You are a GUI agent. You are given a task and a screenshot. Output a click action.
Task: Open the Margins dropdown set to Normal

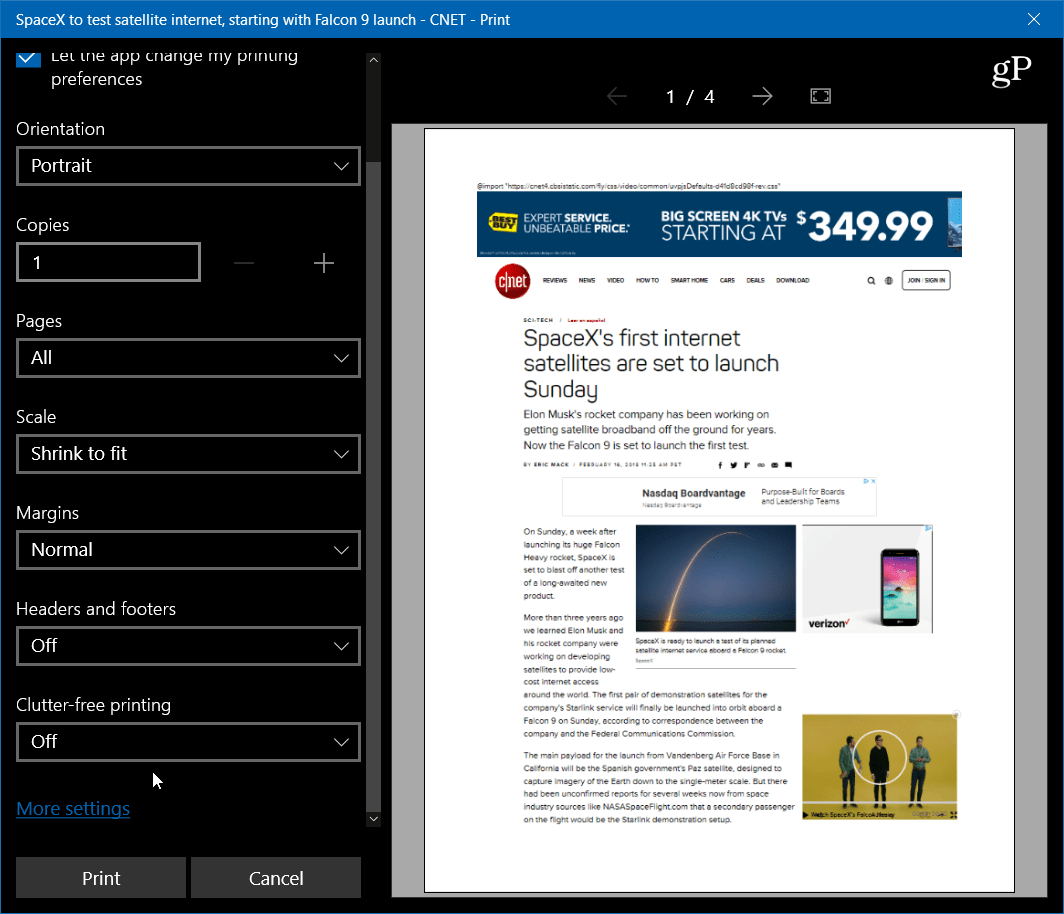pos(188,550)
